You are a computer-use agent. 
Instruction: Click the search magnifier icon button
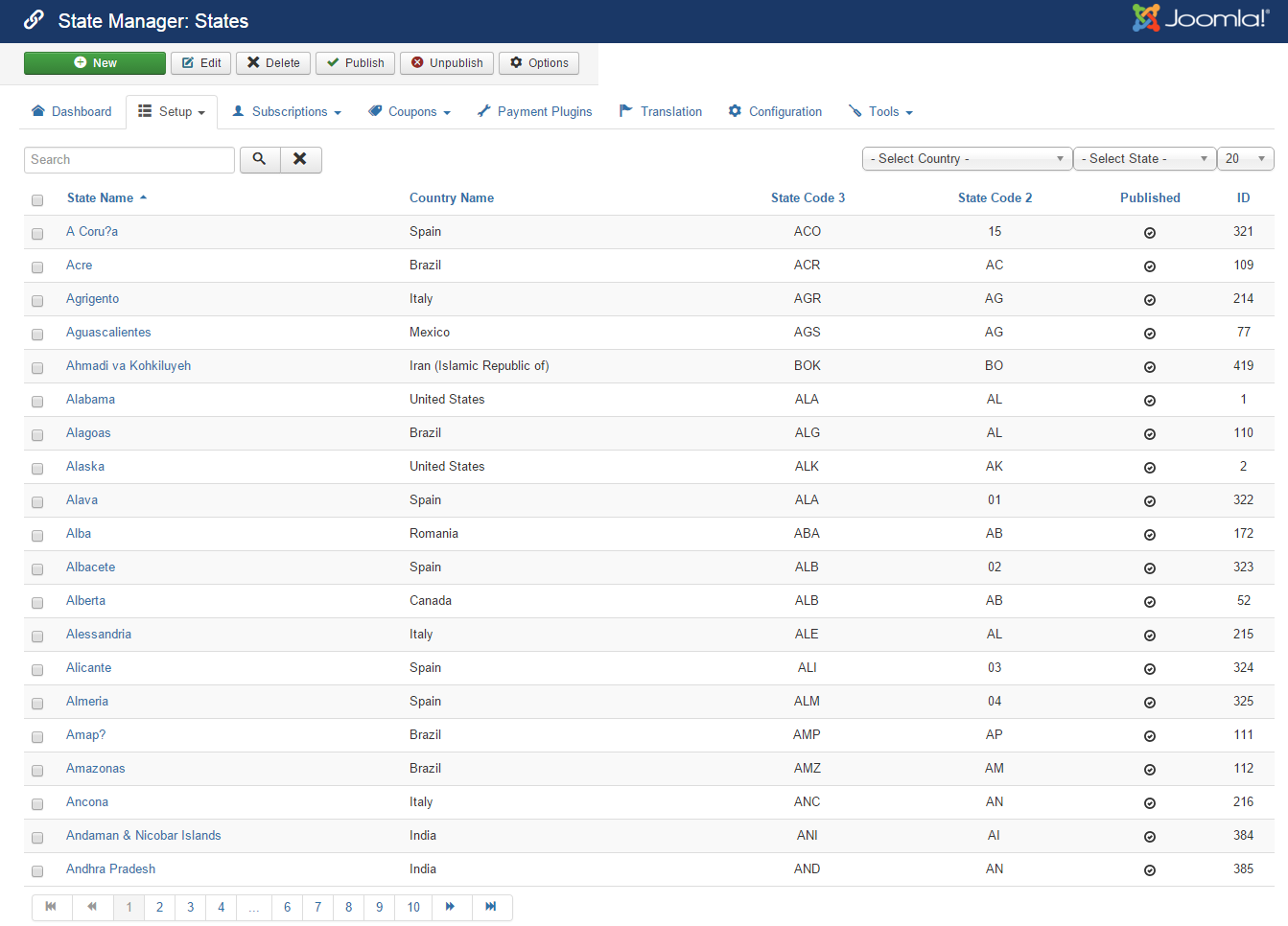[x=260, y=159]
